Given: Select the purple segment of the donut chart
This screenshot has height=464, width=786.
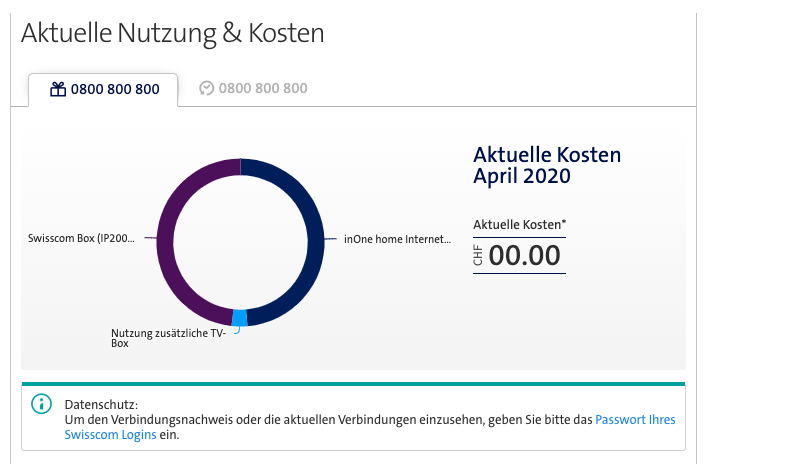Looking at the screenshot, I should 166,240.
